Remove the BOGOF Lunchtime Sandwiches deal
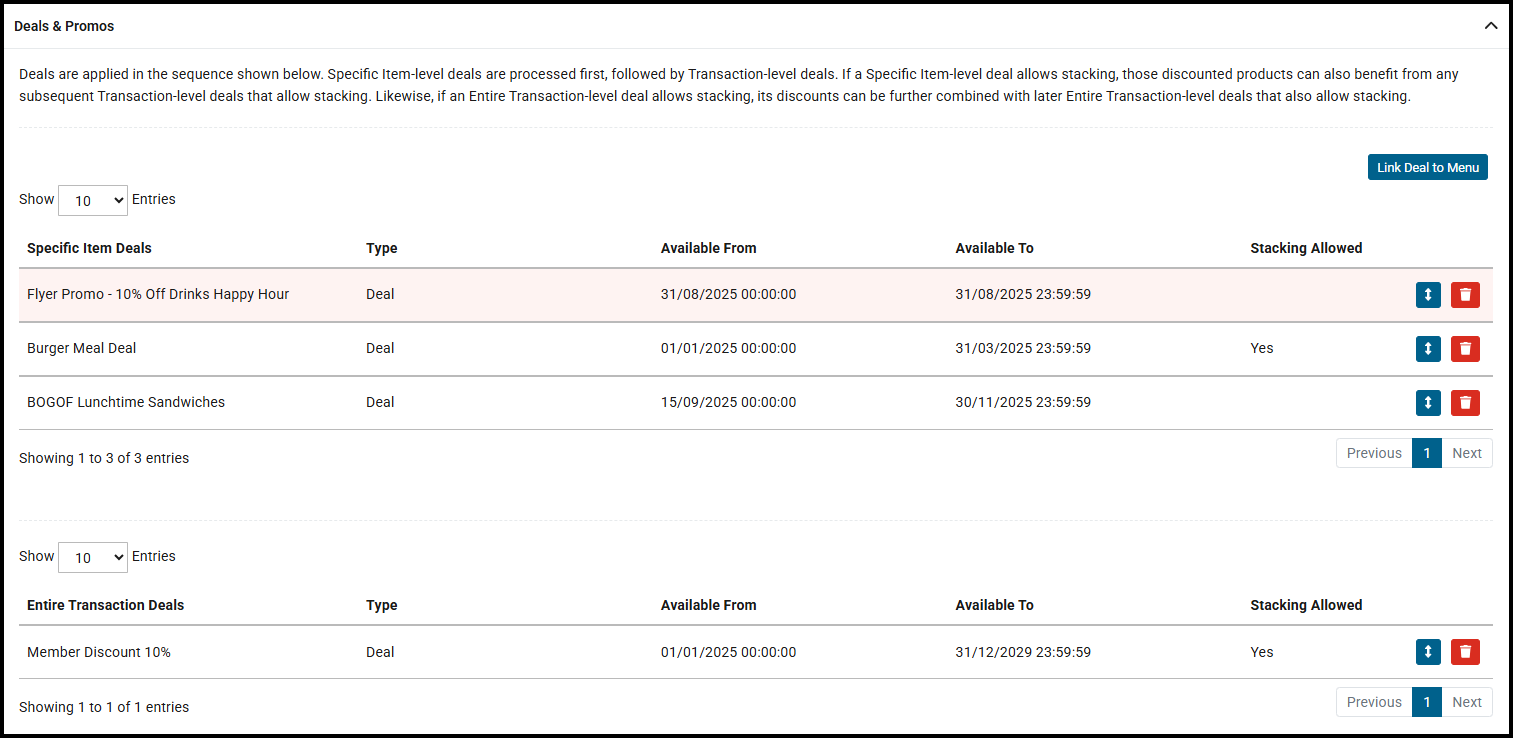Screen dimensions: 1513x738 click(x=1465, y=403)
